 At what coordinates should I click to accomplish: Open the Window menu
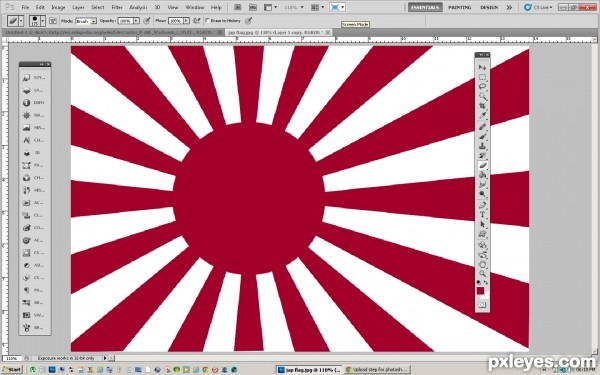tap(195, 7)
